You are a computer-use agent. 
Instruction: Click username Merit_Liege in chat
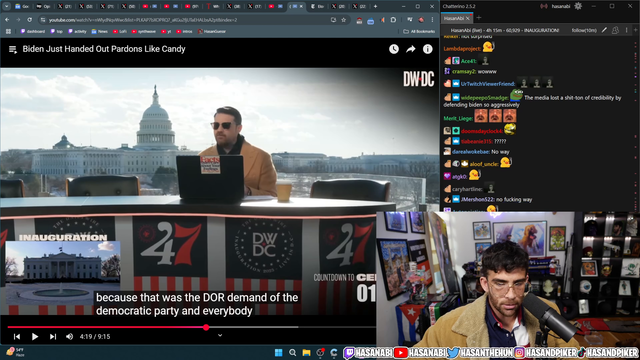(458, 118)
